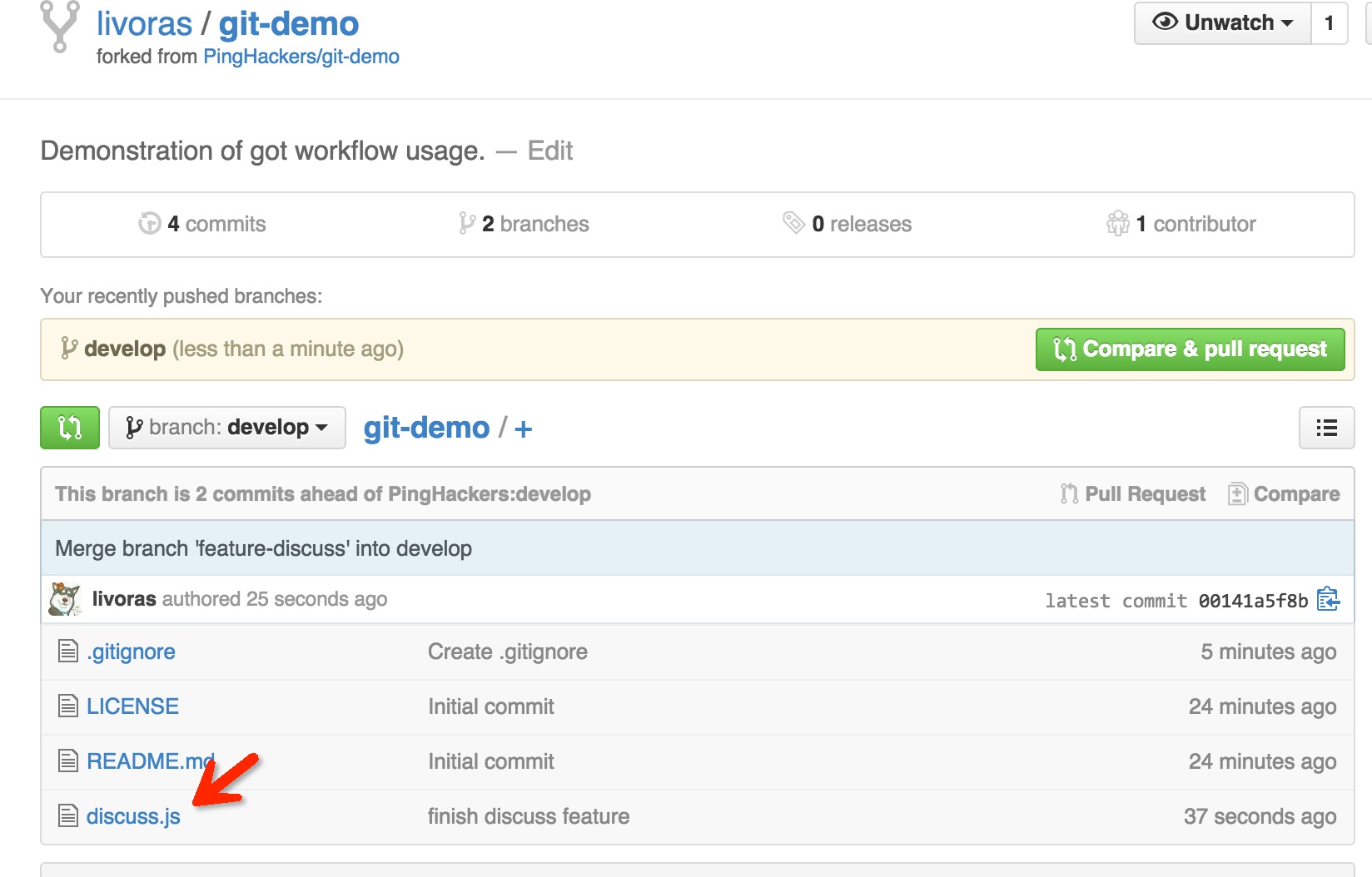Viewport: 1372px width, 877px height.
Task: Click the Pull Request icon in info bar
Action: click(x=1070, y=494)
